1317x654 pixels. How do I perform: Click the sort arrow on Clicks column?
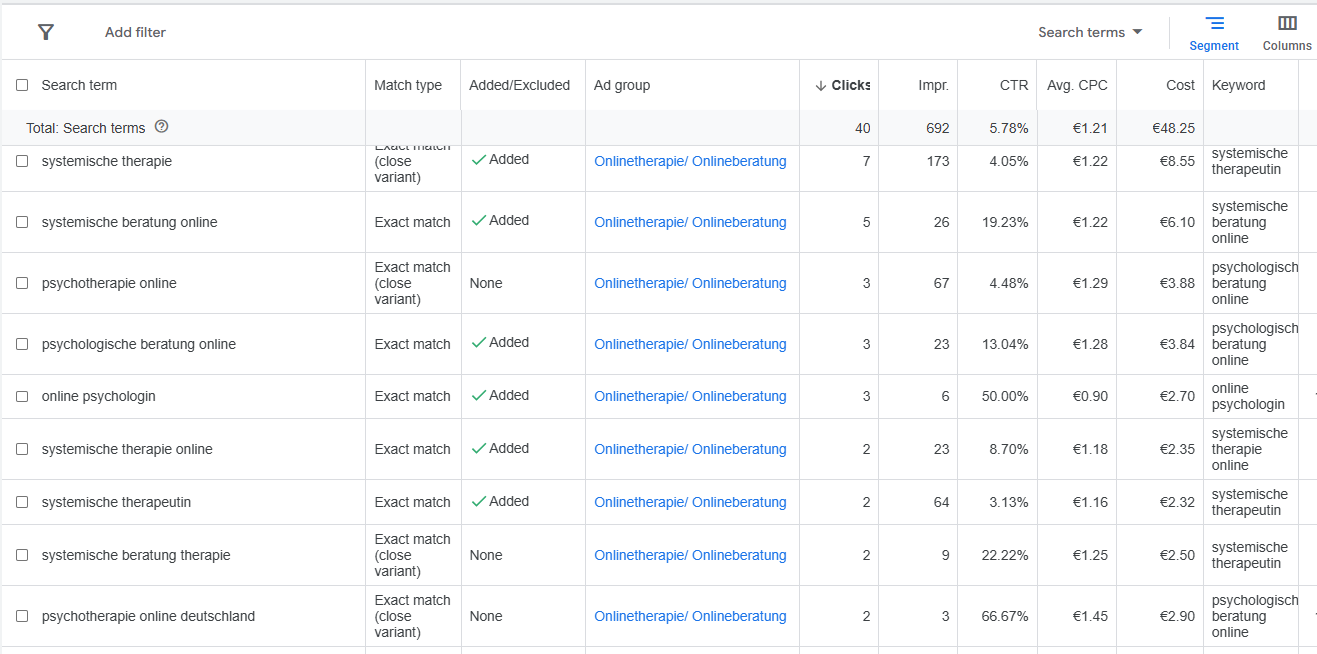click(x=821, y=85)
